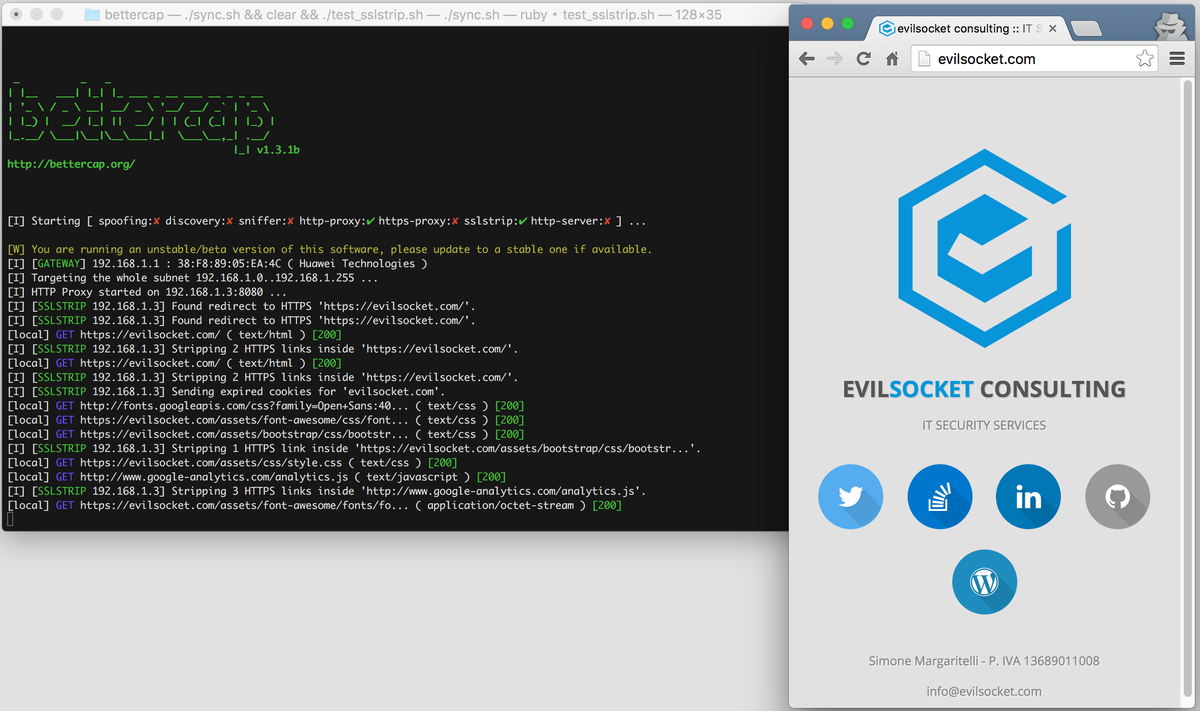1200x711 pixels.
Task: Click the style.css GET request line
Action: 232,463
